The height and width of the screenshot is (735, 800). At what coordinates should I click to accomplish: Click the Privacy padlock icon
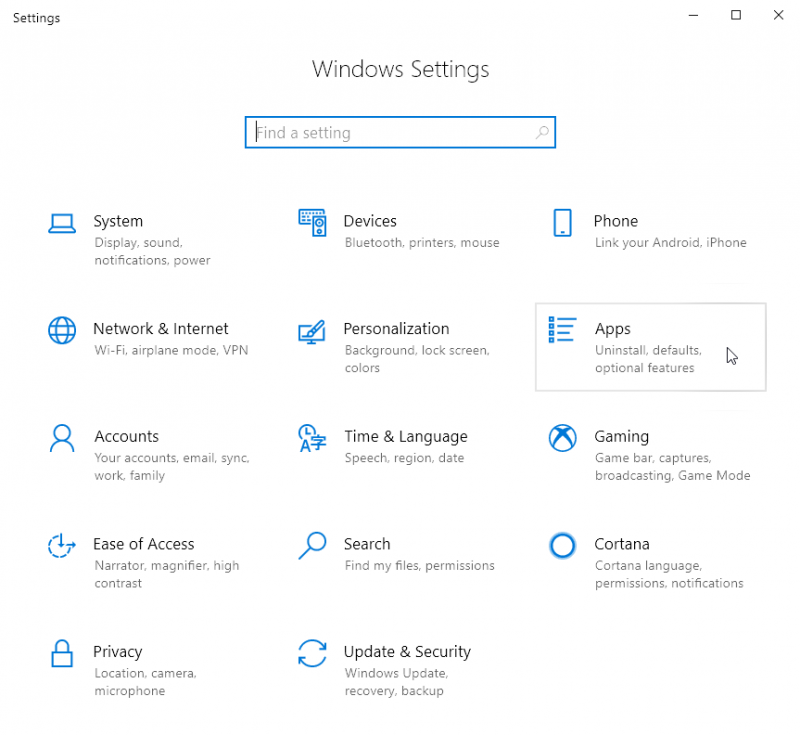[x=62, y=653]
